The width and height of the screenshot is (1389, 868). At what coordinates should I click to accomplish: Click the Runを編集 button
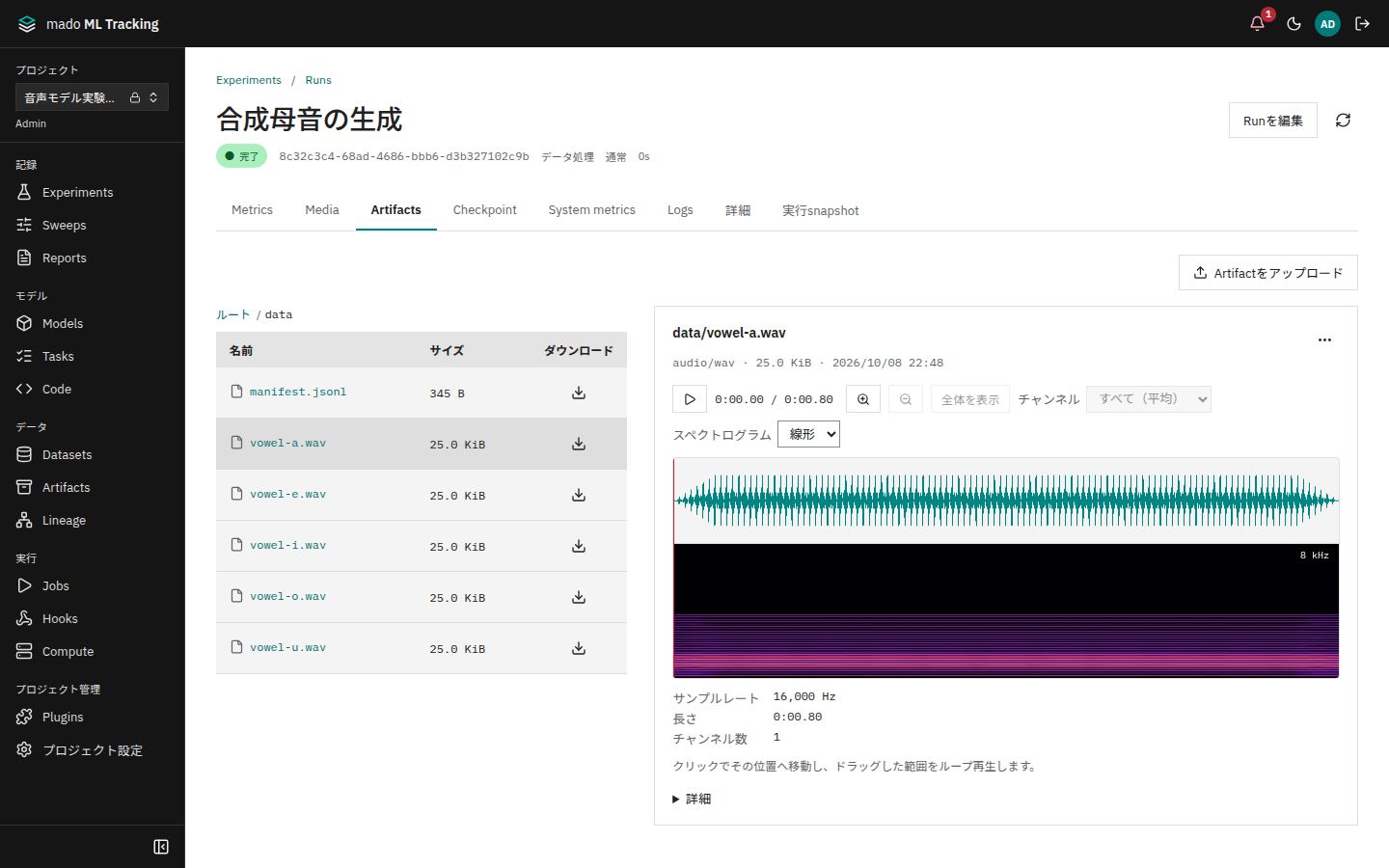1273,121
